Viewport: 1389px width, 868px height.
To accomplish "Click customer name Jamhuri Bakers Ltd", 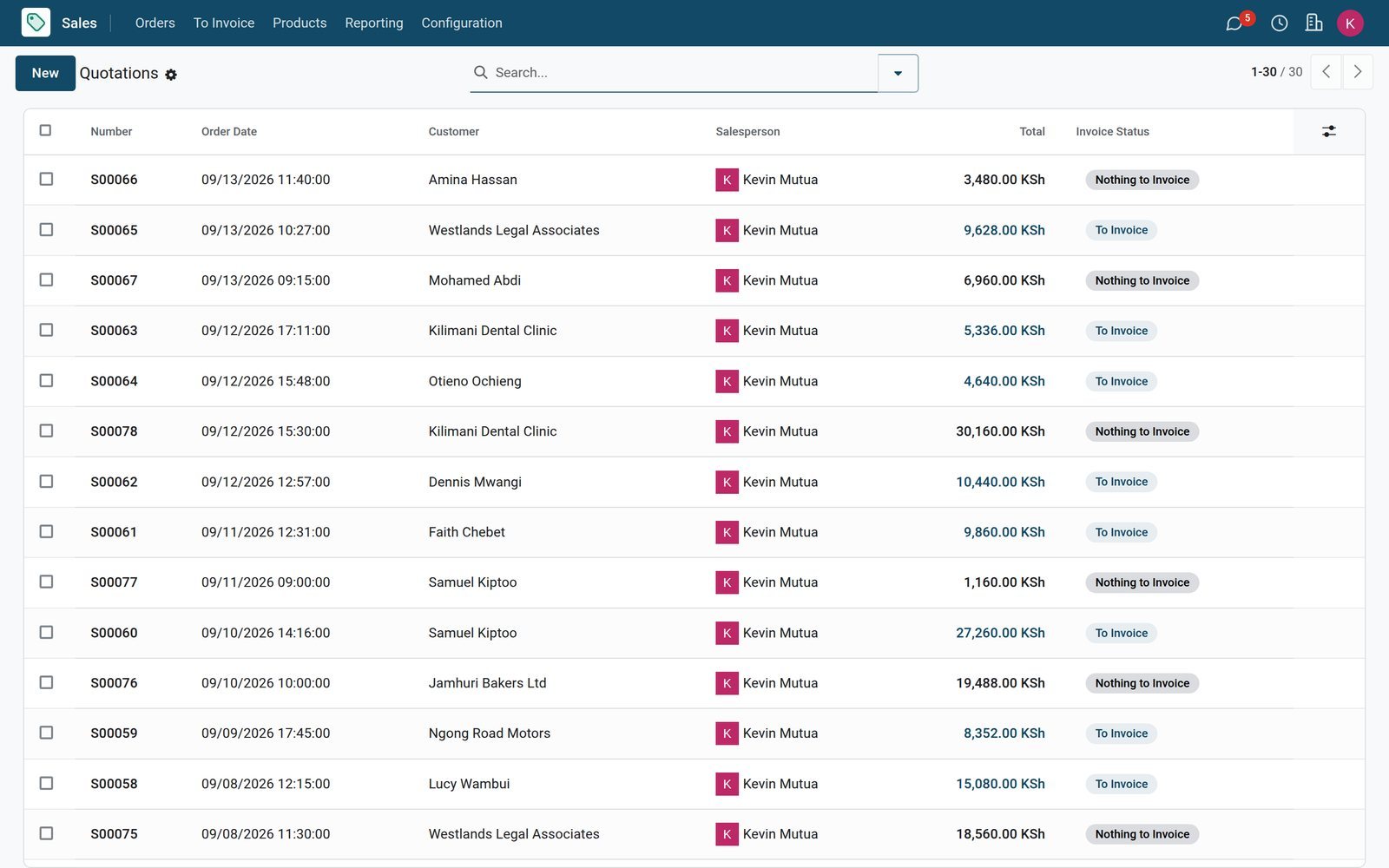I will coord(487,683).
